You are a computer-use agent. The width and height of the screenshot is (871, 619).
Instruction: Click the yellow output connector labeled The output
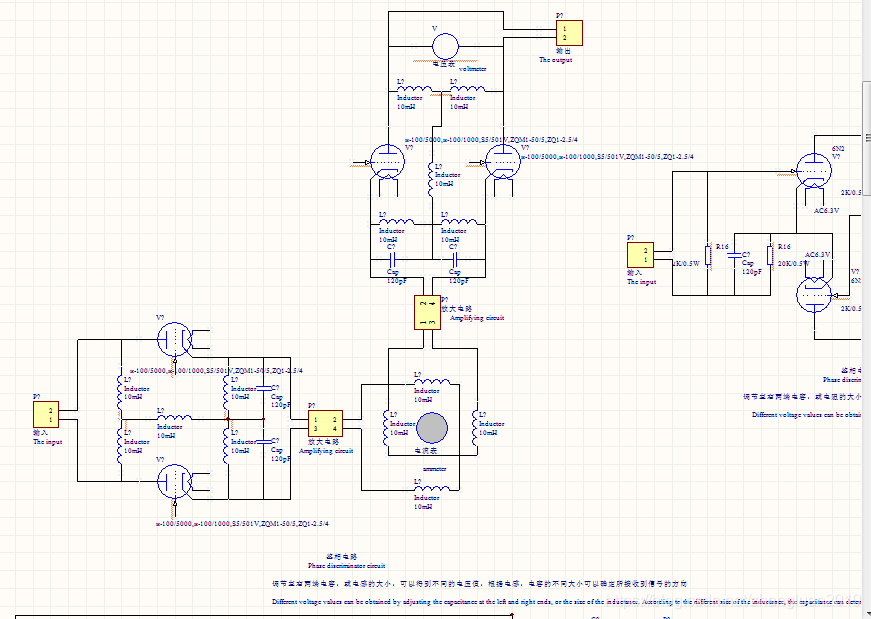click(569, 33)
